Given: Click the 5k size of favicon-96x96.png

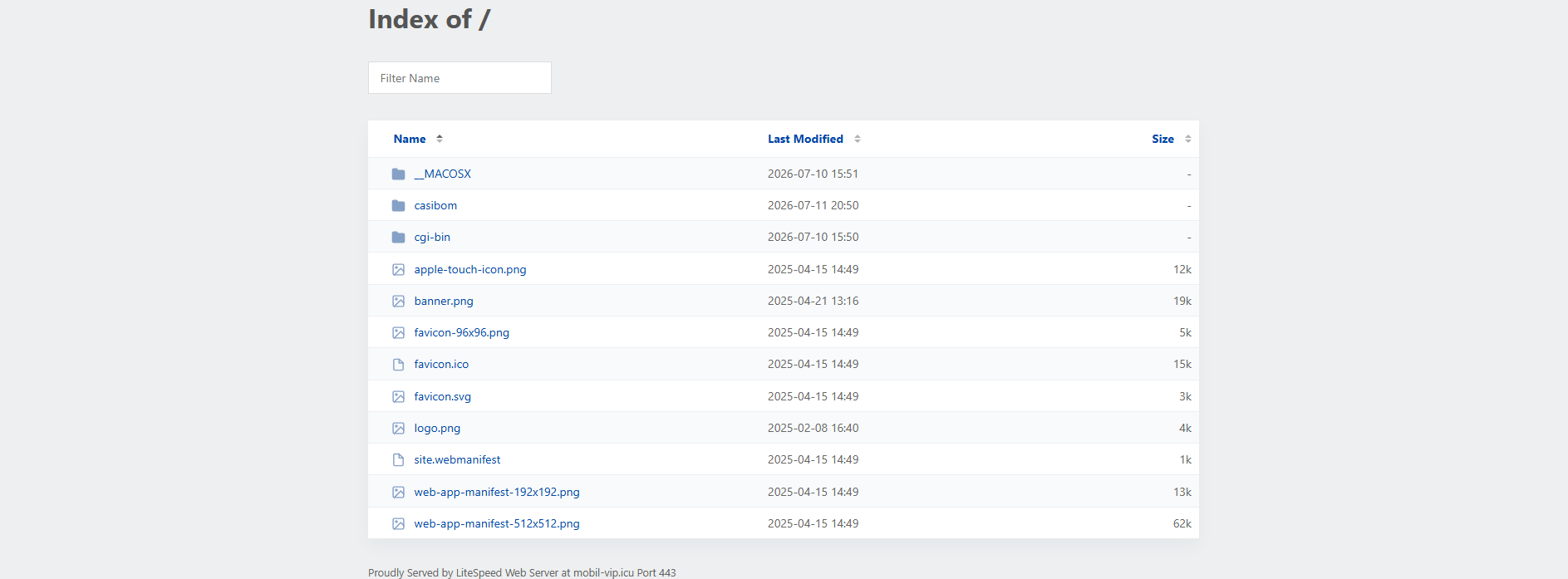Looking at the screenshot, I should pos(1185,332).
